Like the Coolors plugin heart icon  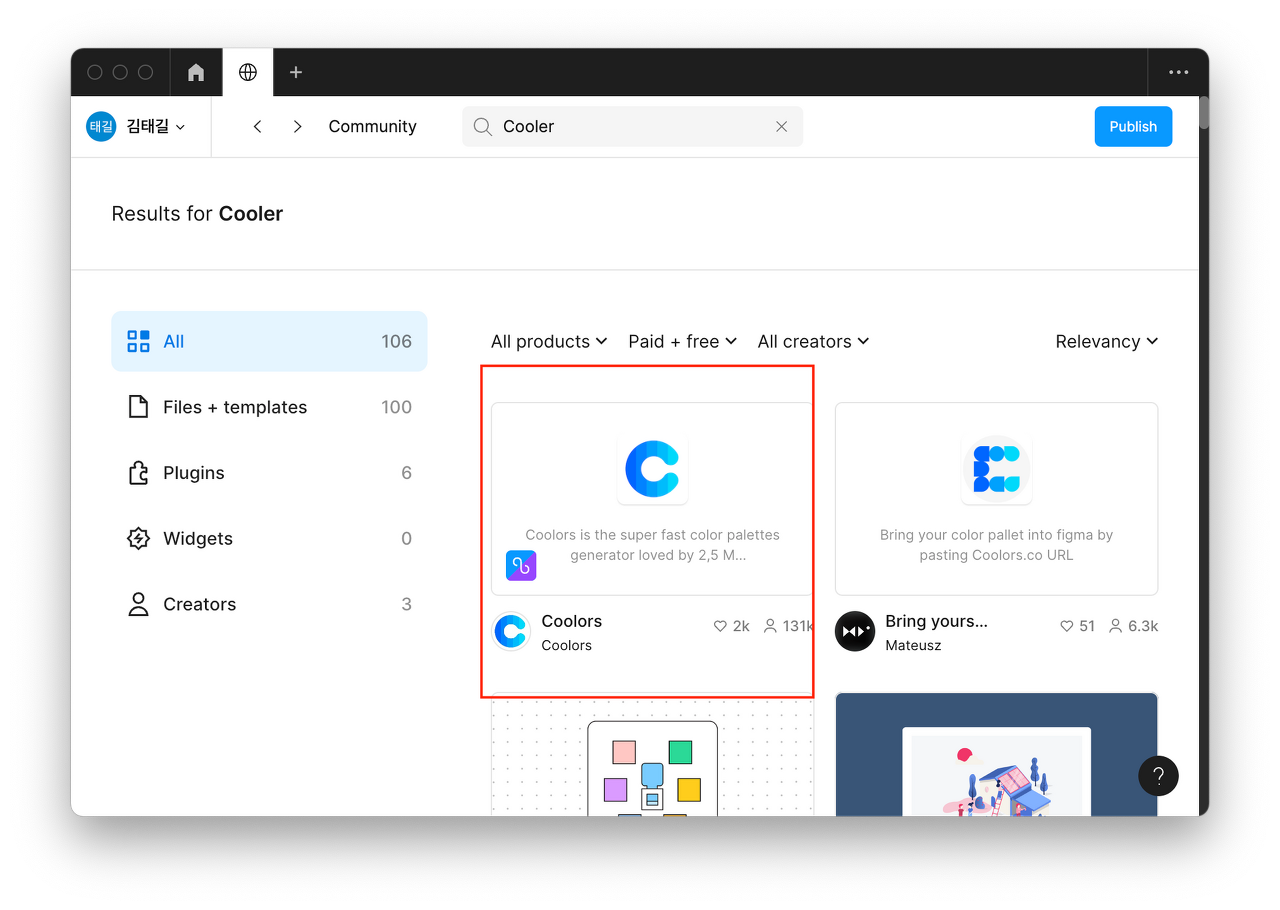click(x=720, y=626)
